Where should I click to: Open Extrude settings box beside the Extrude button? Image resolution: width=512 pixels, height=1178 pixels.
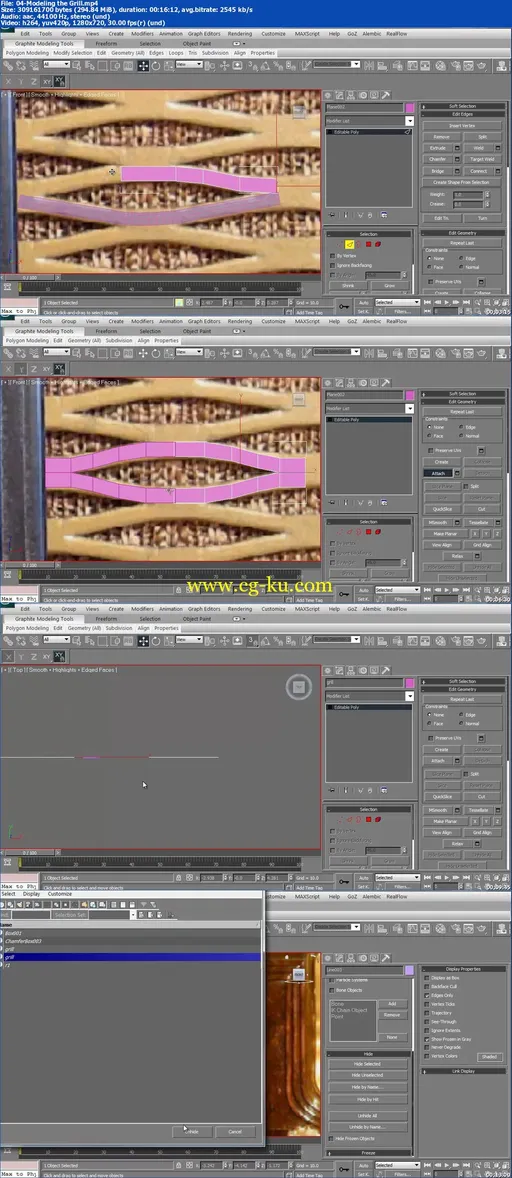pyautogui.click(x=456, y=148)
